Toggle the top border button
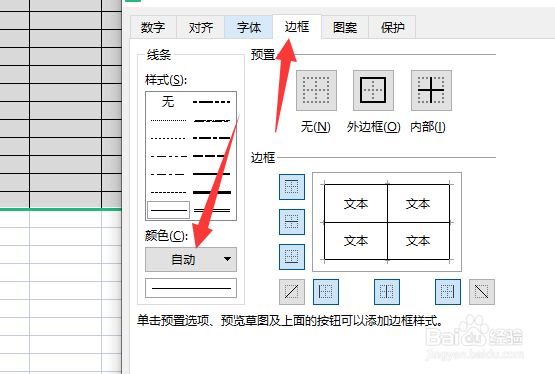The width and height of the screenshot is (555, 374). pyautogui.click(x=292, y=187)
